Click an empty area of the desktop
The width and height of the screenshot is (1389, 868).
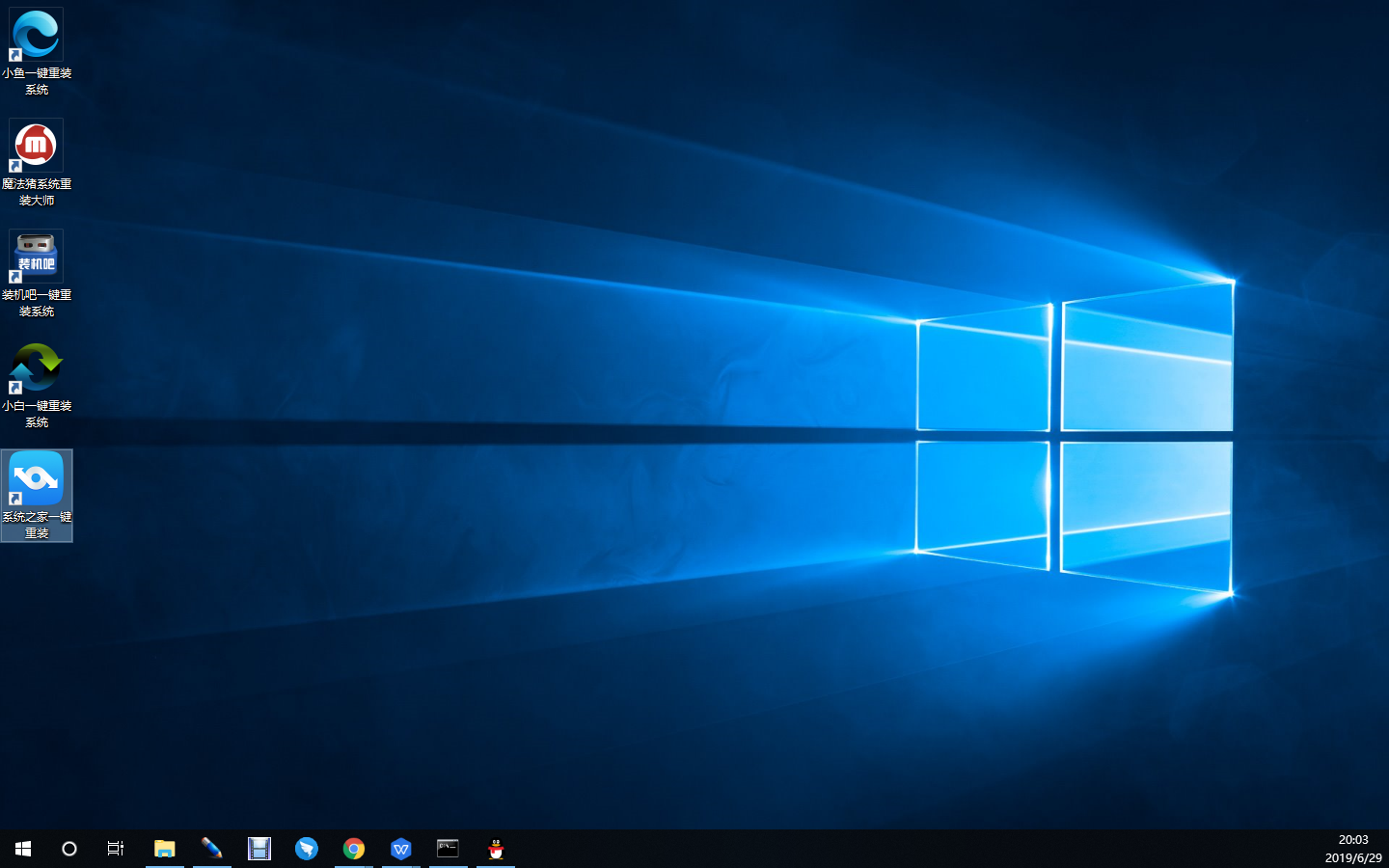click(x=675, y=675)
